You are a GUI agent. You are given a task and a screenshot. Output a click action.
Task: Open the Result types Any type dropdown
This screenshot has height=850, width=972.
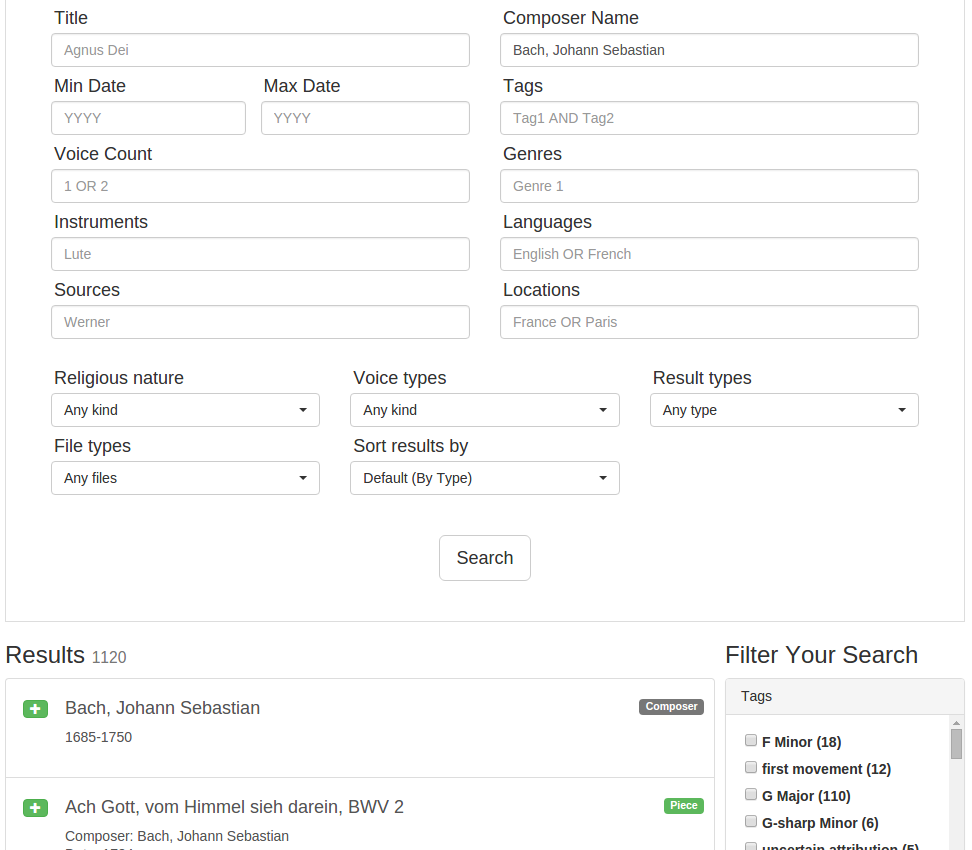coord(784,410)
